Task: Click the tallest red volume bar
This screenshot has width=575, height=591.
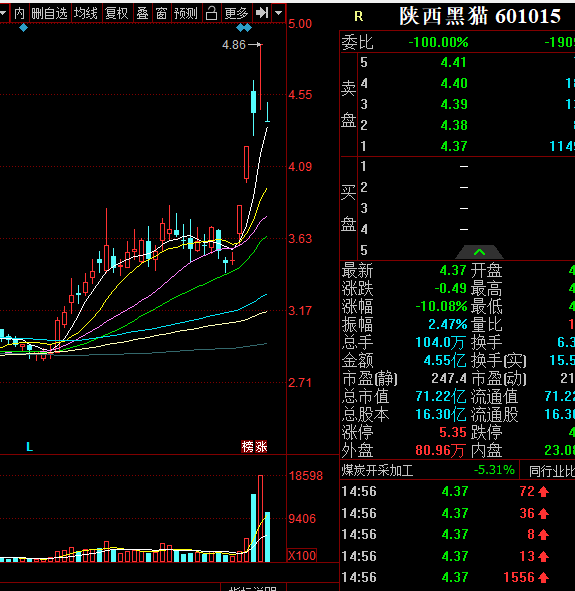Action: pos(260,519)
